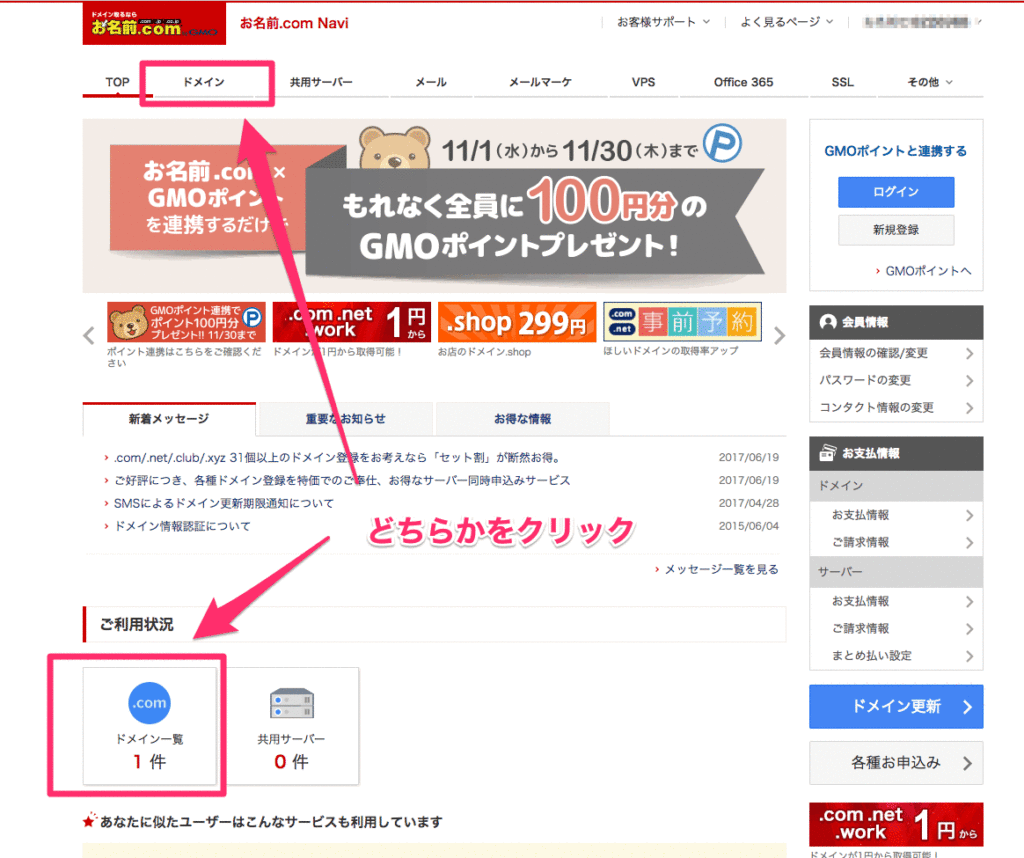The image size is (1024, 858).
Task: Click the 各種お申込み button
Action: point(896,763)
